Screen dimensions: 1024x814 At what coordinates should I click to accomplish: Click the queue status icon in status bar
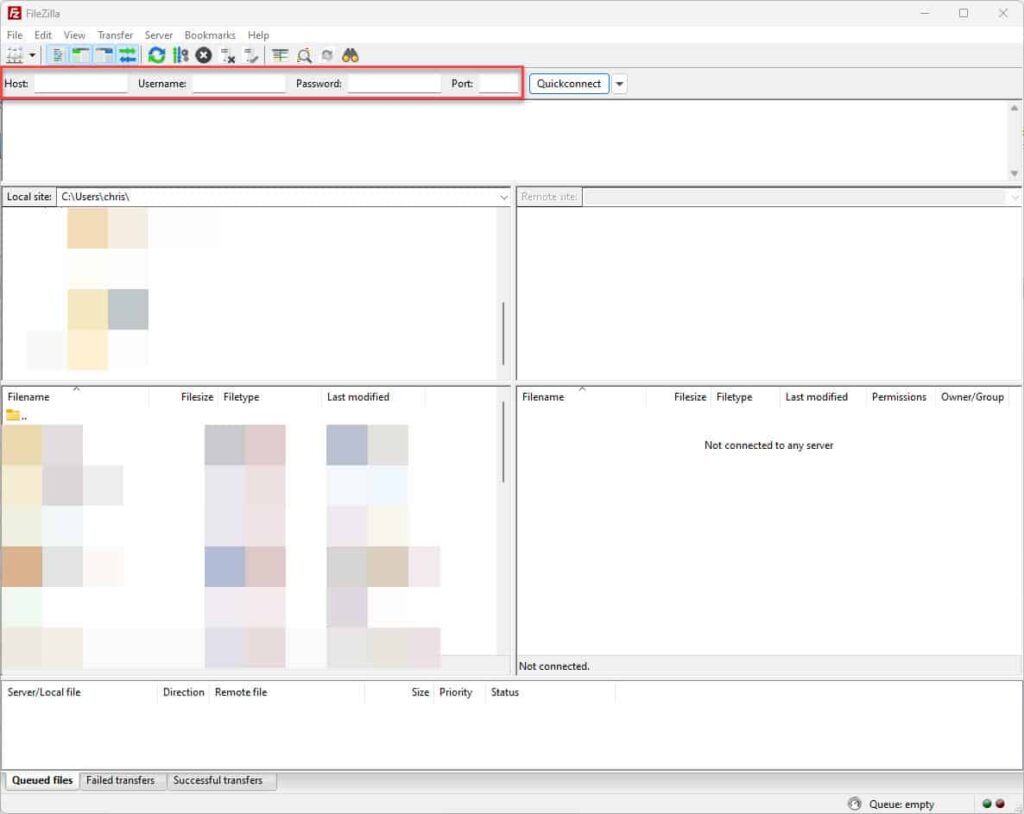854,804
